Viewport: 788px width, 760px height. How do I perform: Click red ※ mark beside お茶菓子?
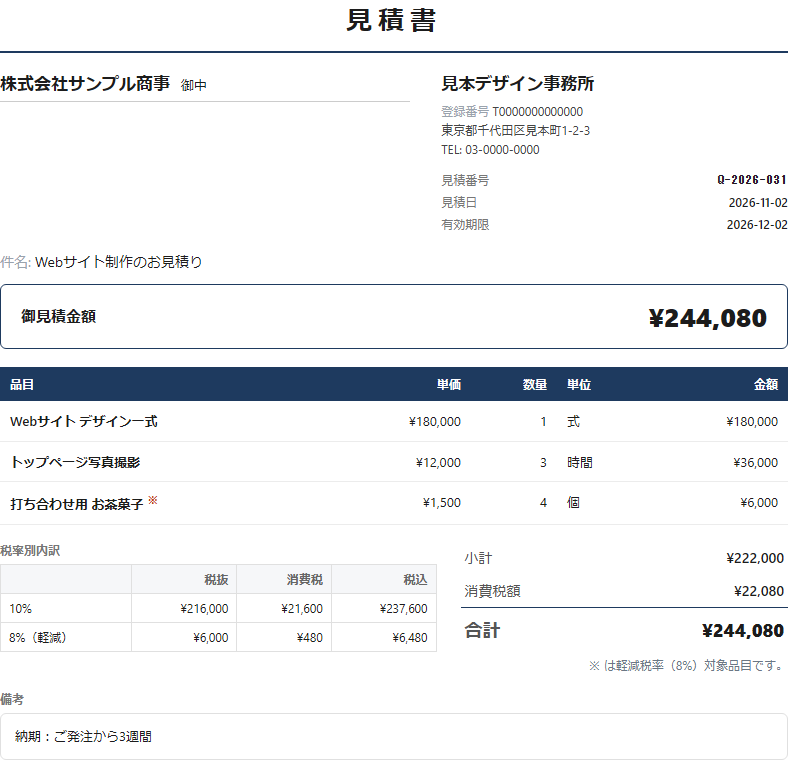pyautogui.click(x=153, y=500)
